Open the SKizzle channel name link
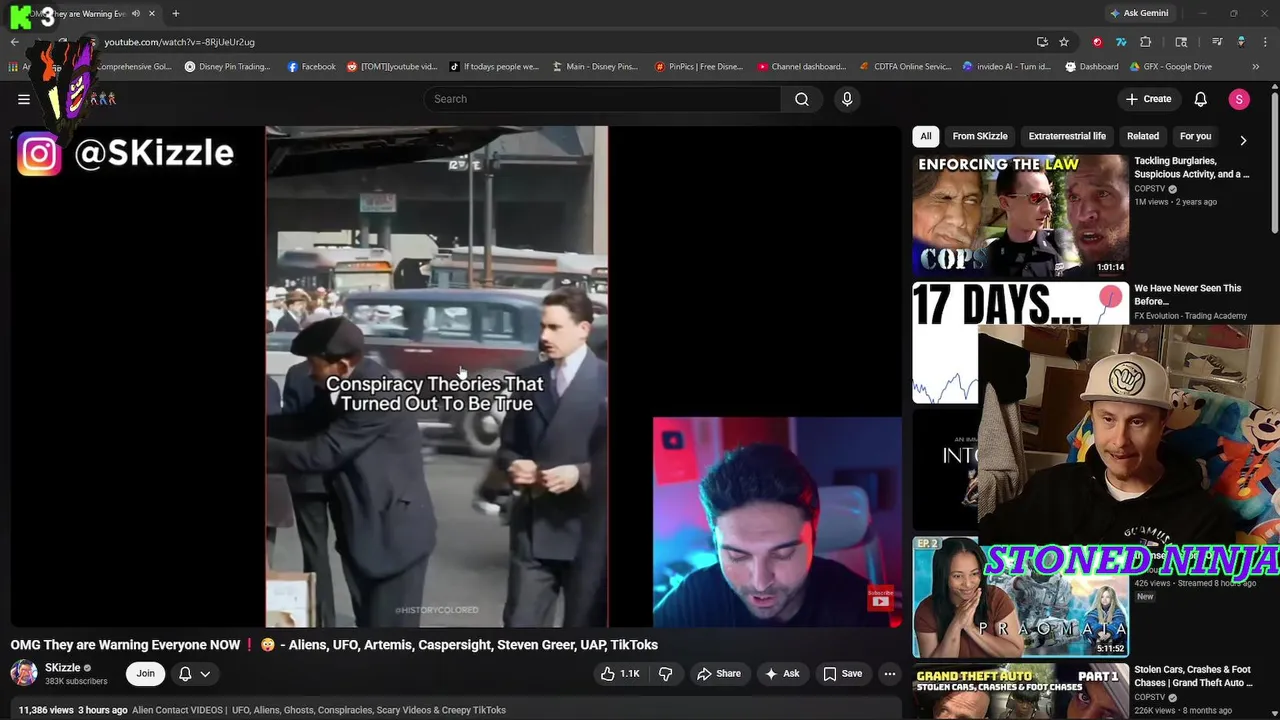Image resolution: width=1280 pixels, height=720 pixels. click(62, 668)
